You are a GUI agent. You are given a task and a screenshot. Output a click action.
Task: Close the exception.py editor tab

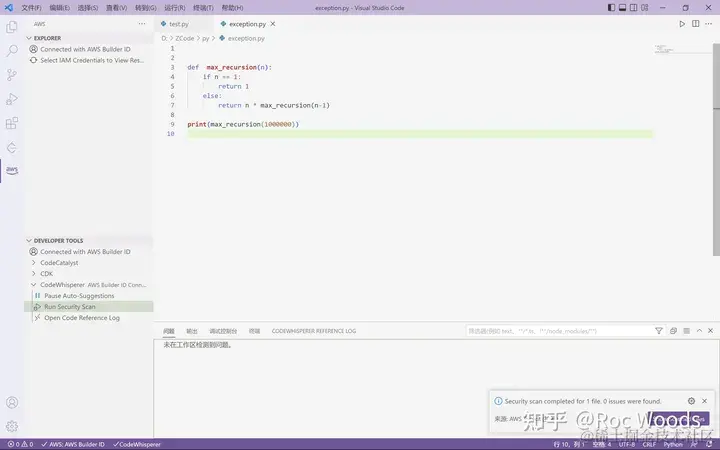(x=273, y=24)
